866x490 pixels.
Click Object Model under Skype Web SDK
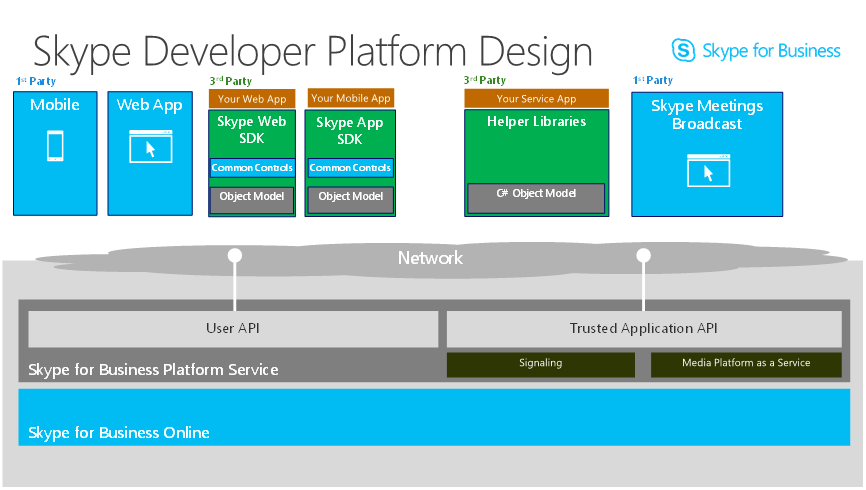tap(252, 199)
